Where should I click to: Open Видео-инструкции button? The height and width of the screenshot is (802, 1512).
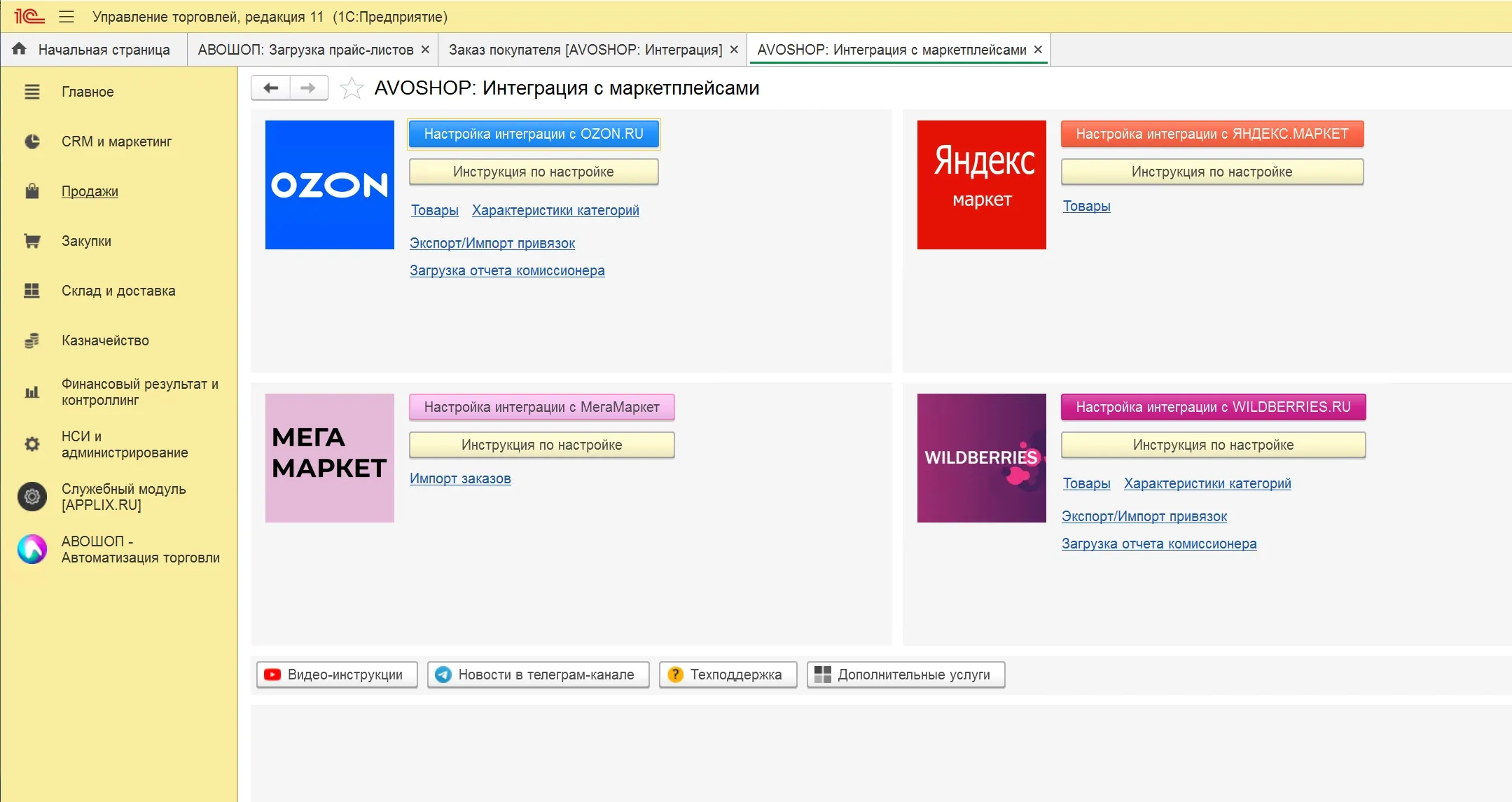(338, 675)
